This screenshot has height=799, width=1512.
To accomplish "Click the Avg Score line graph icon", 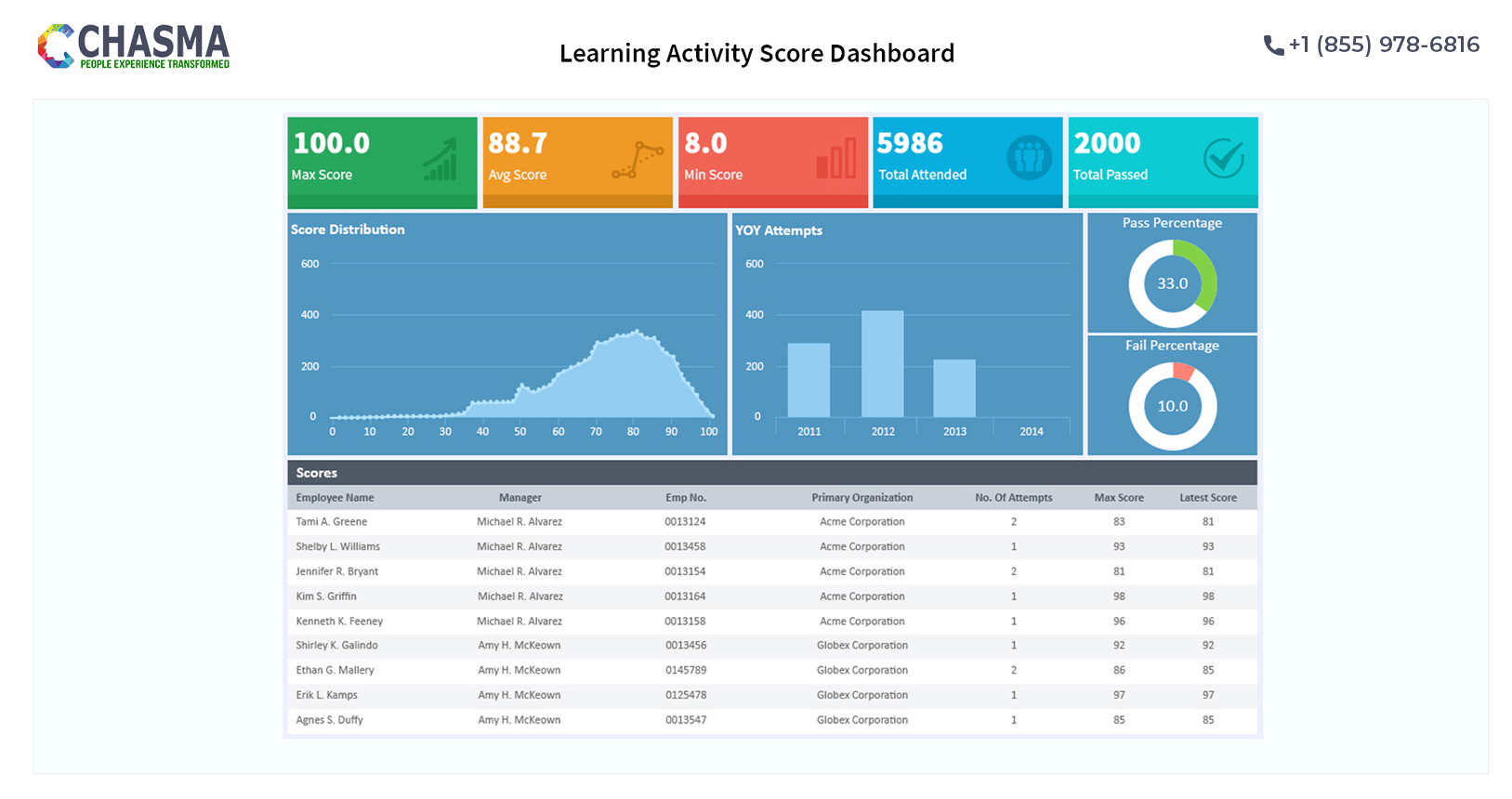I will coord(638,159).
